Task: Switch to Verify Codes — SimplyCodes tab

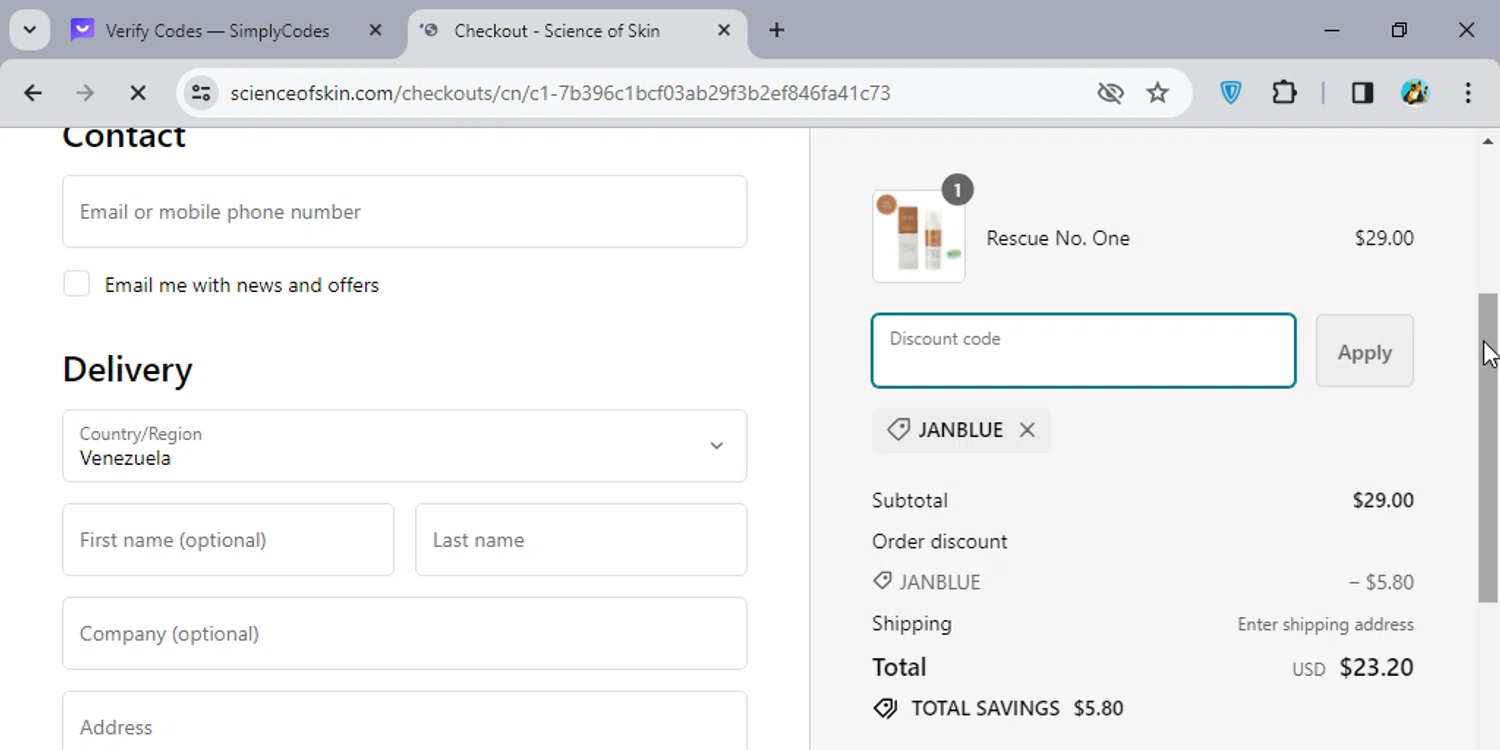Action: tap(217, 31)
